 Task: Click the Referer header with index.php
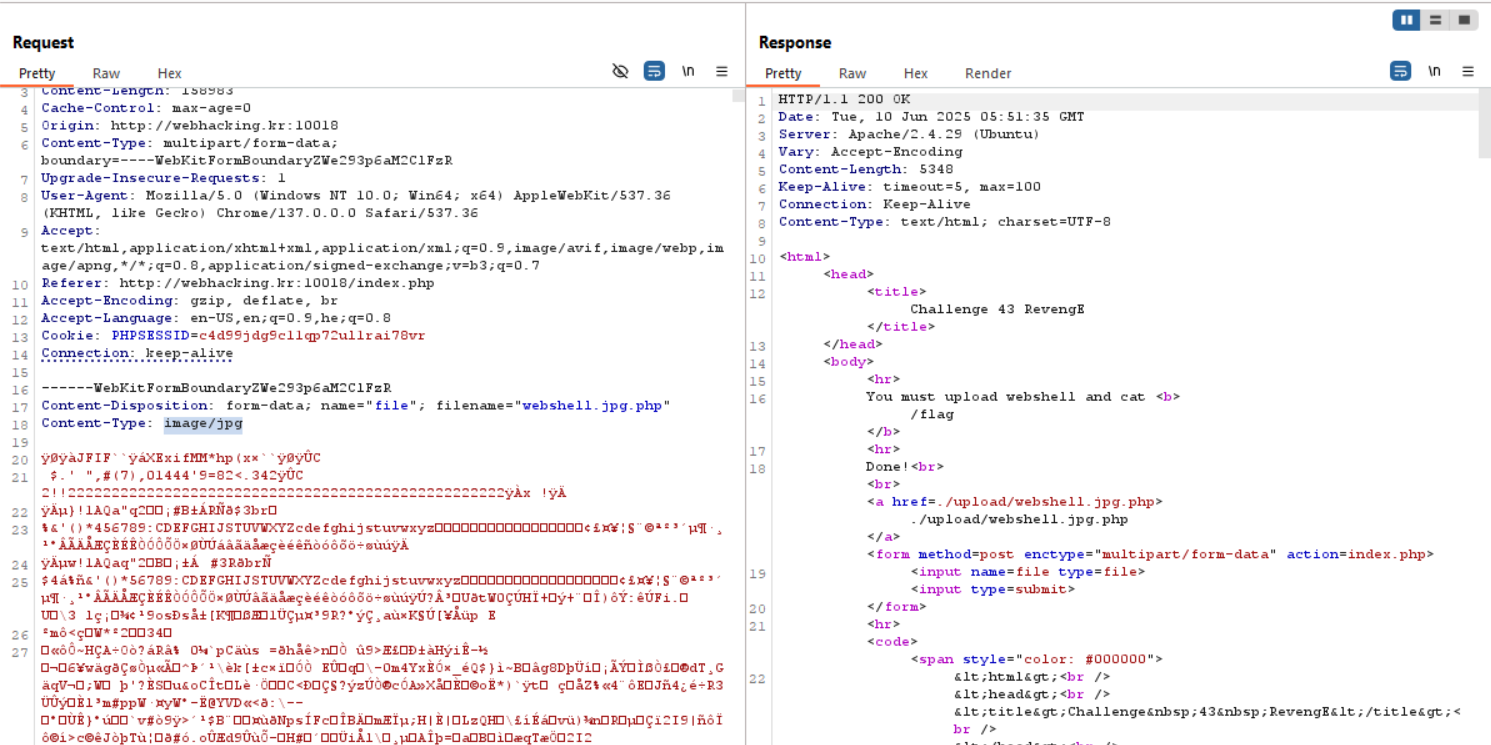(237, 284)
